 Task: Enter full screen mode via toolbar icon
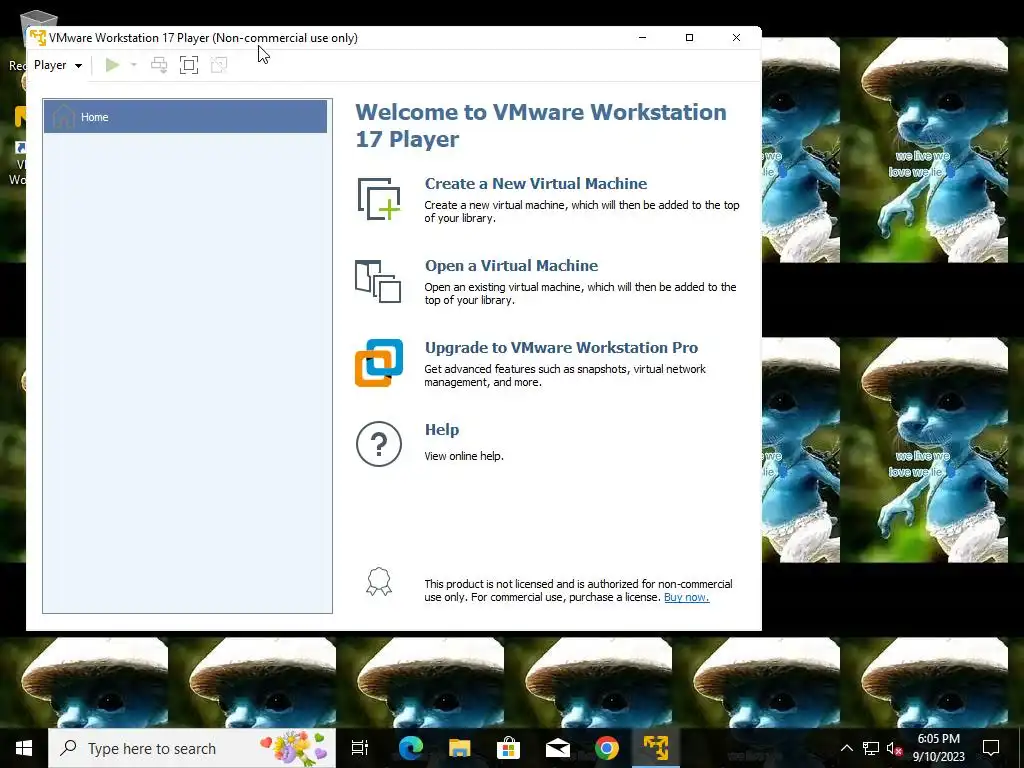[x=189, y=65]
